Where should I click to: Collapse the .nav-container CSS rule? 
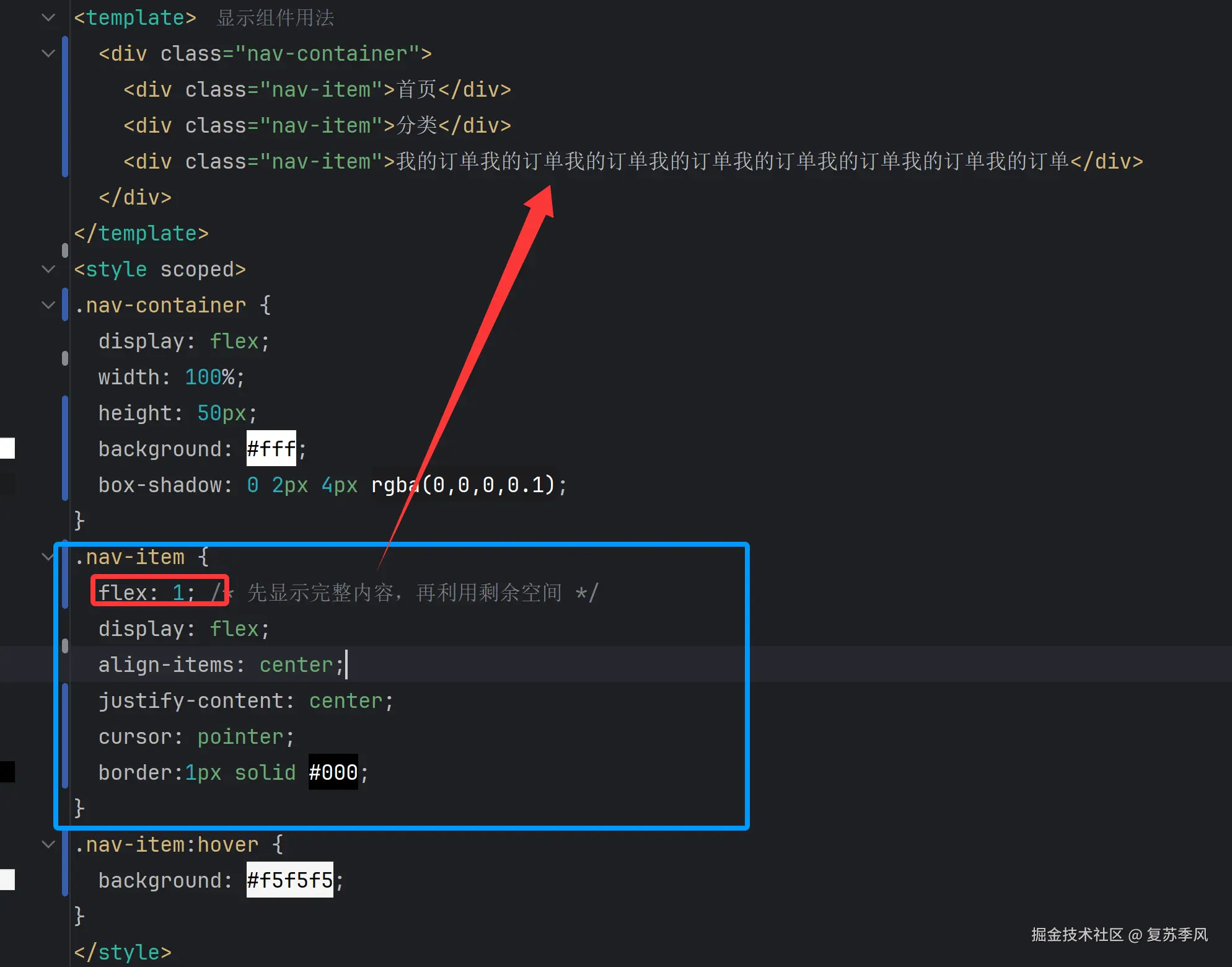(x=48, y=306)
